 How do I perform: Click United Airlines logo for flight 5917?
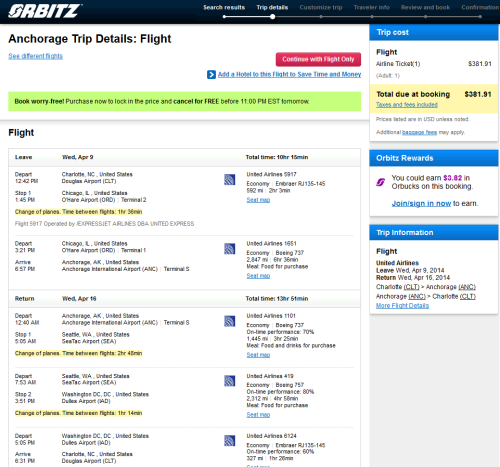pos(230,180)
